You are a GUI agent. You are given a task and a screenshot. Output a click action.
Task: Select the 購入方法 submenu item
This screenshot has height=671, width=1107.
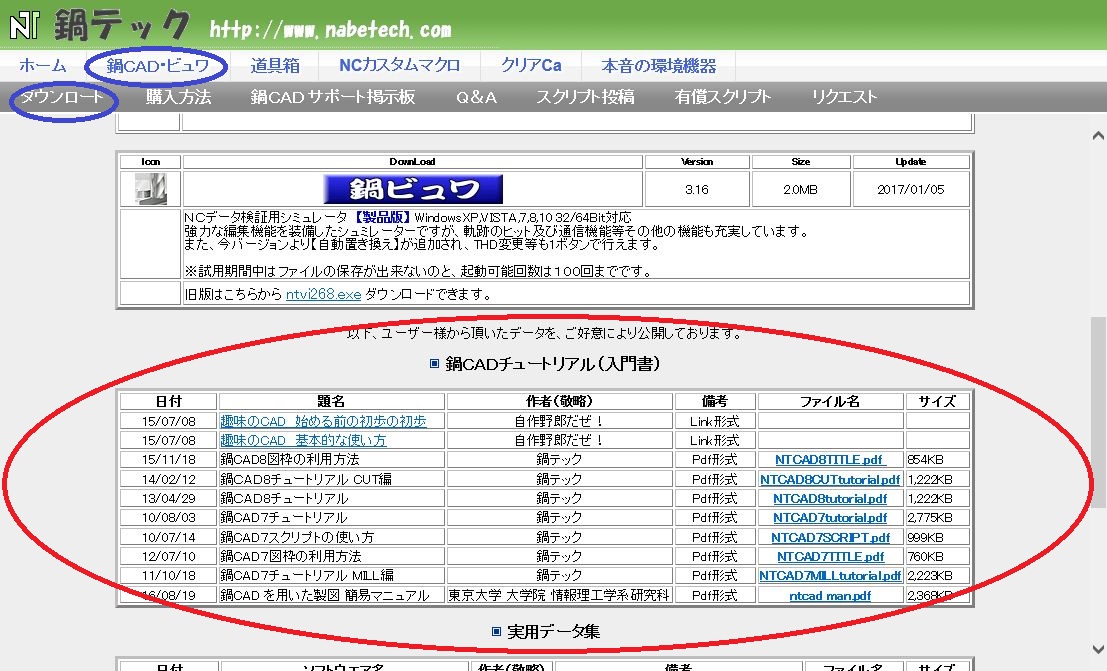point(179,97)
